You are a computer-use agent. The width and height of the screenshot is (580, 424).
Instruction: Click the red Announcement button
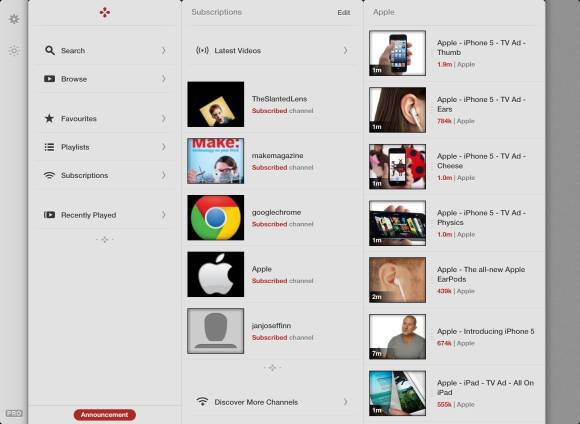[x=105, y=415]
